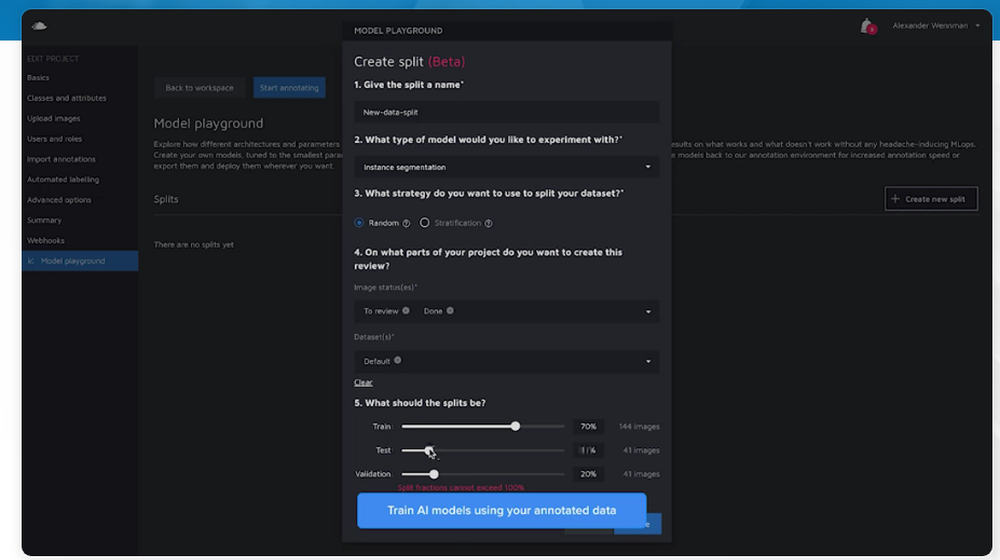Image resolution: width=1000 pixels, height=560 pixels.
Task: Open Users and roles
Action: [54, 139]
